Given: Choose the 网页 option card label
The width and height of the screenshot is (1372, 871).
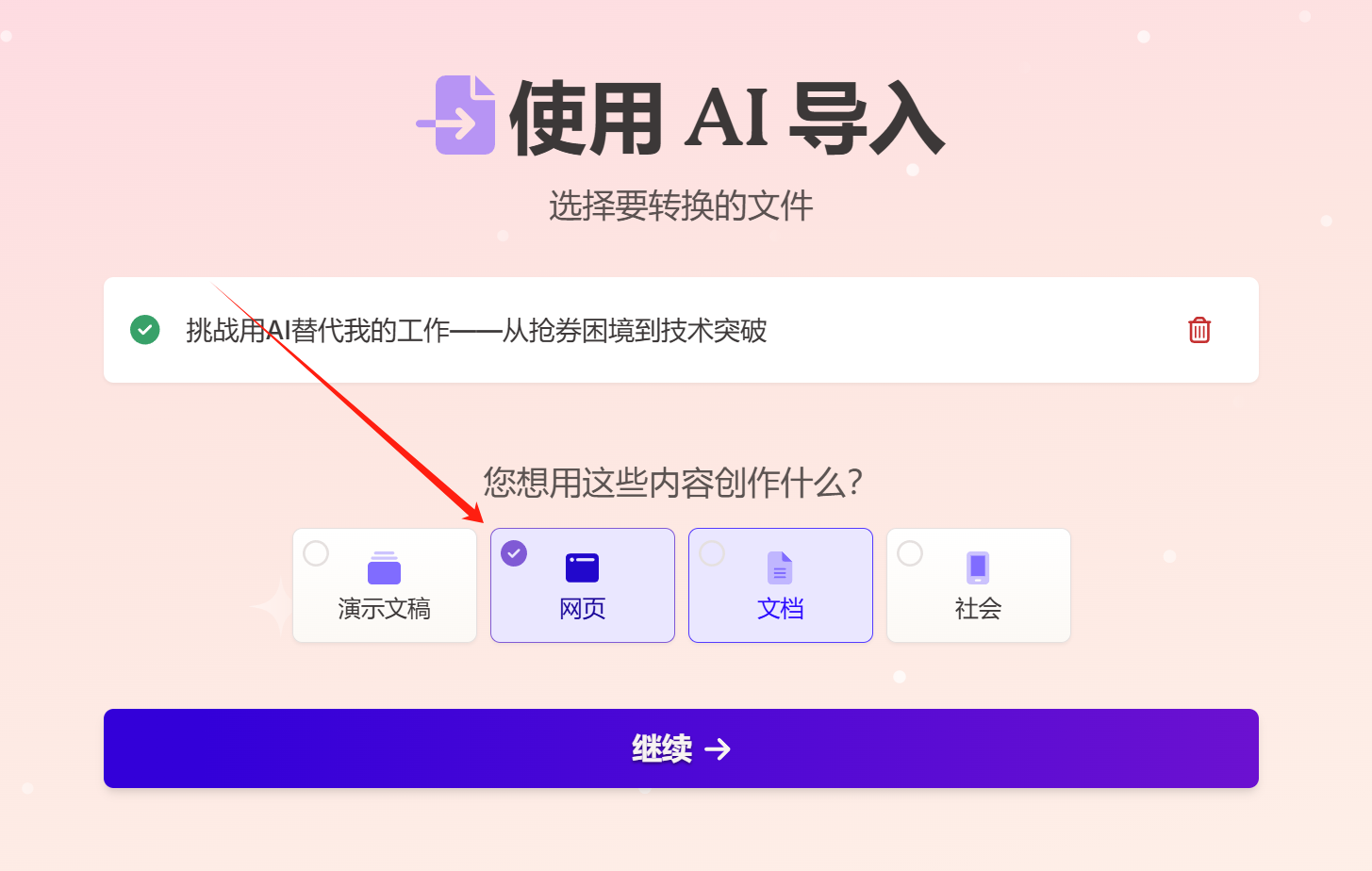Looking at the screenshot, I should (582, 609).
